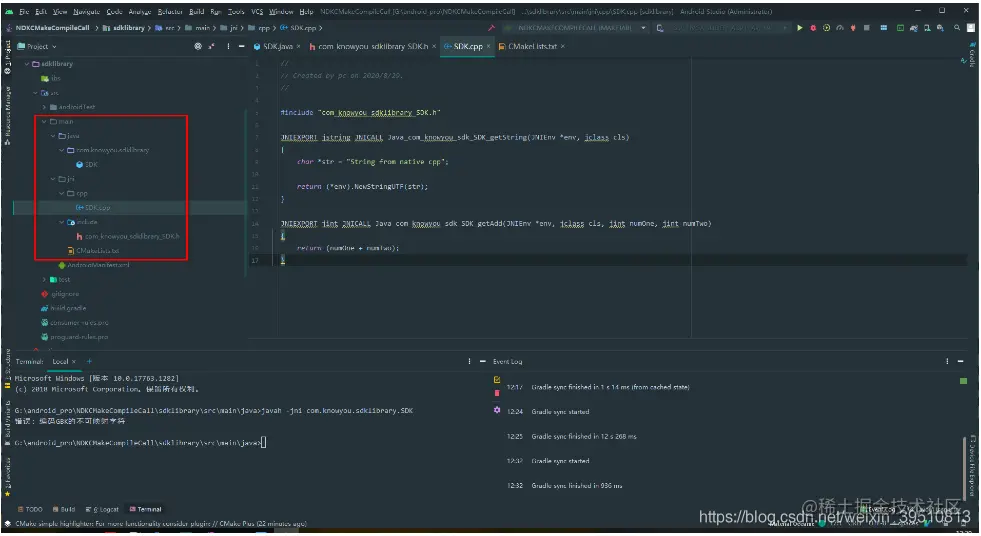The height and width of the screenshot is (536, 981).
Task: Open the Navigate menu
Action: click(86, 11)
